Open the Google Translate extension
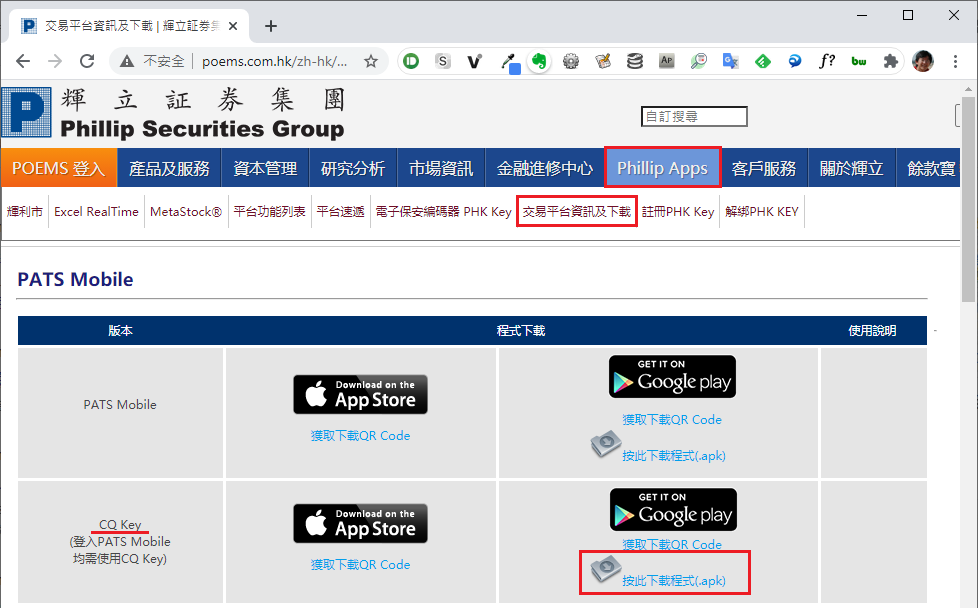 point(730,61)
